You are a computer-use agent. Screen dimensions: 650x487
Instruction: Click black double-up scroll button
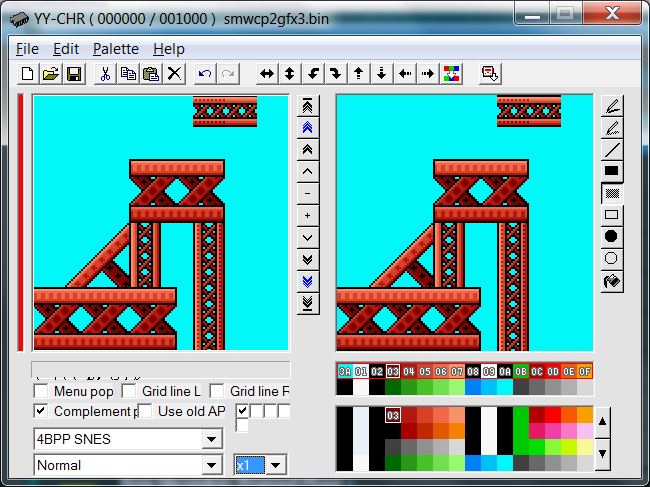pyautogui.click(x=308, y=150)
